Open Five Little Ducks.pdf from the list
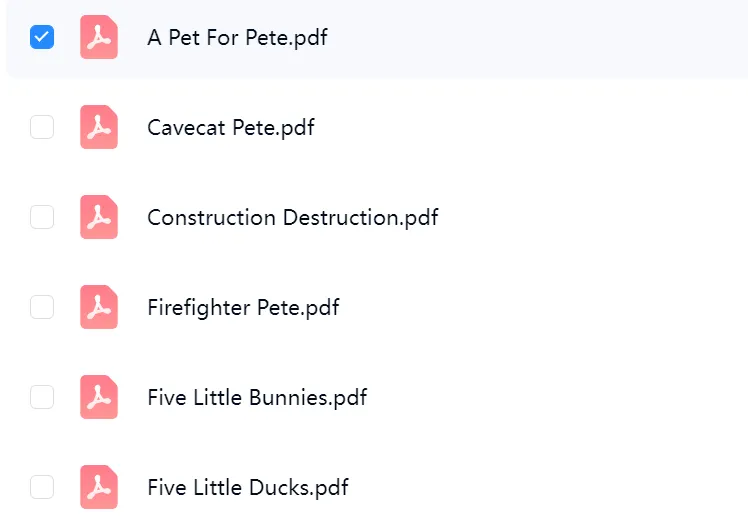Screen dimensions: 748x517 tap(248, 488)
